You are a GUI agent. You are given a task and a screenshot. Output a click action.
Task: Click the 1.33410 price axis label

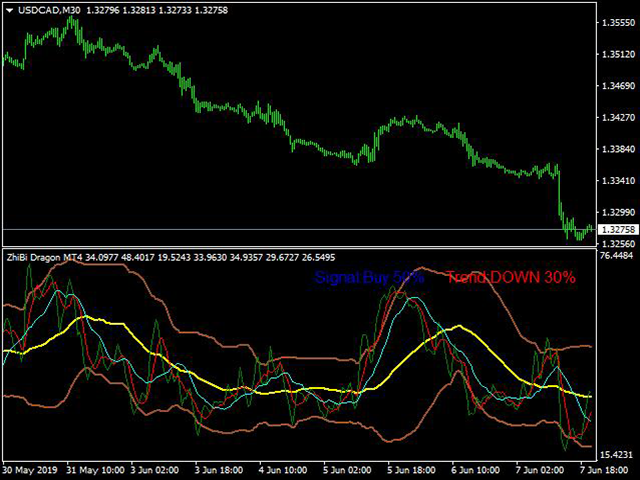pos(619,180)
